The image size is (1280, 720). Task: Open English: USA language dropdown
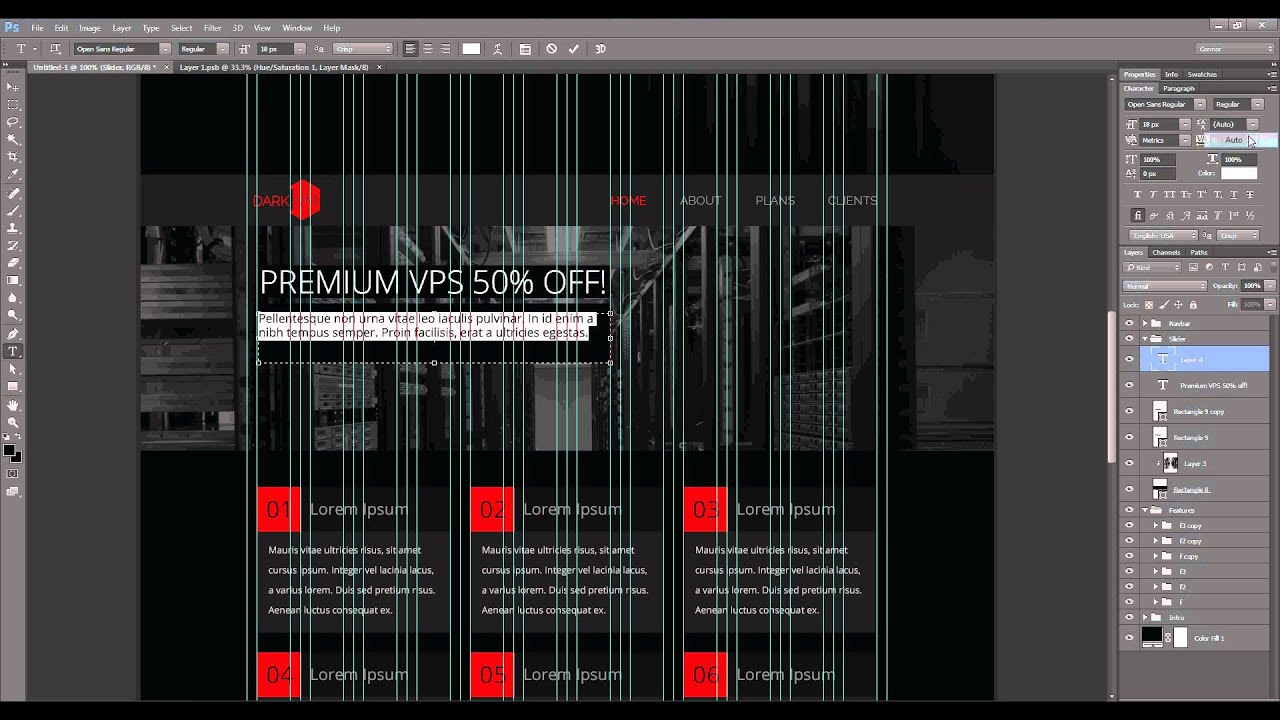click(x=1163, y=235)
